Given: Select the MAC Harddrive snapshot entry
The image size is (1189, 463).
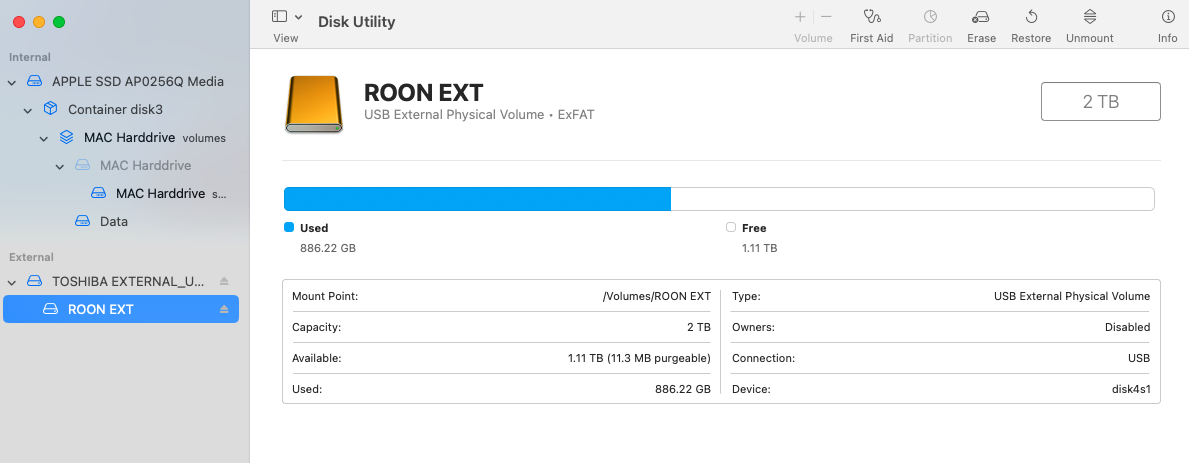Looking at the screenshot, I should [171, 193].
